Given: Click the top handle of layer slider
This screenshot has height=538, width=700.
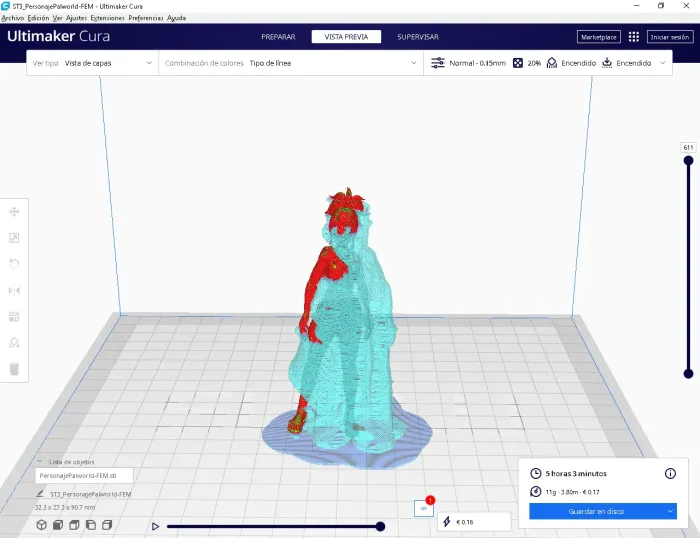Looking at the screenshot, I should (688, 160).
